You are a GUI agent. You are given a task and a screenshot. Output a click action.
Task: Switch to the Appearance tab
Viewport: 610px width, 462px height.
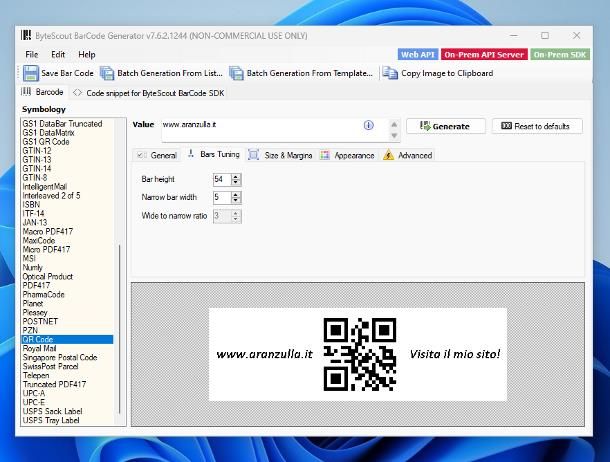click(347, 156)
